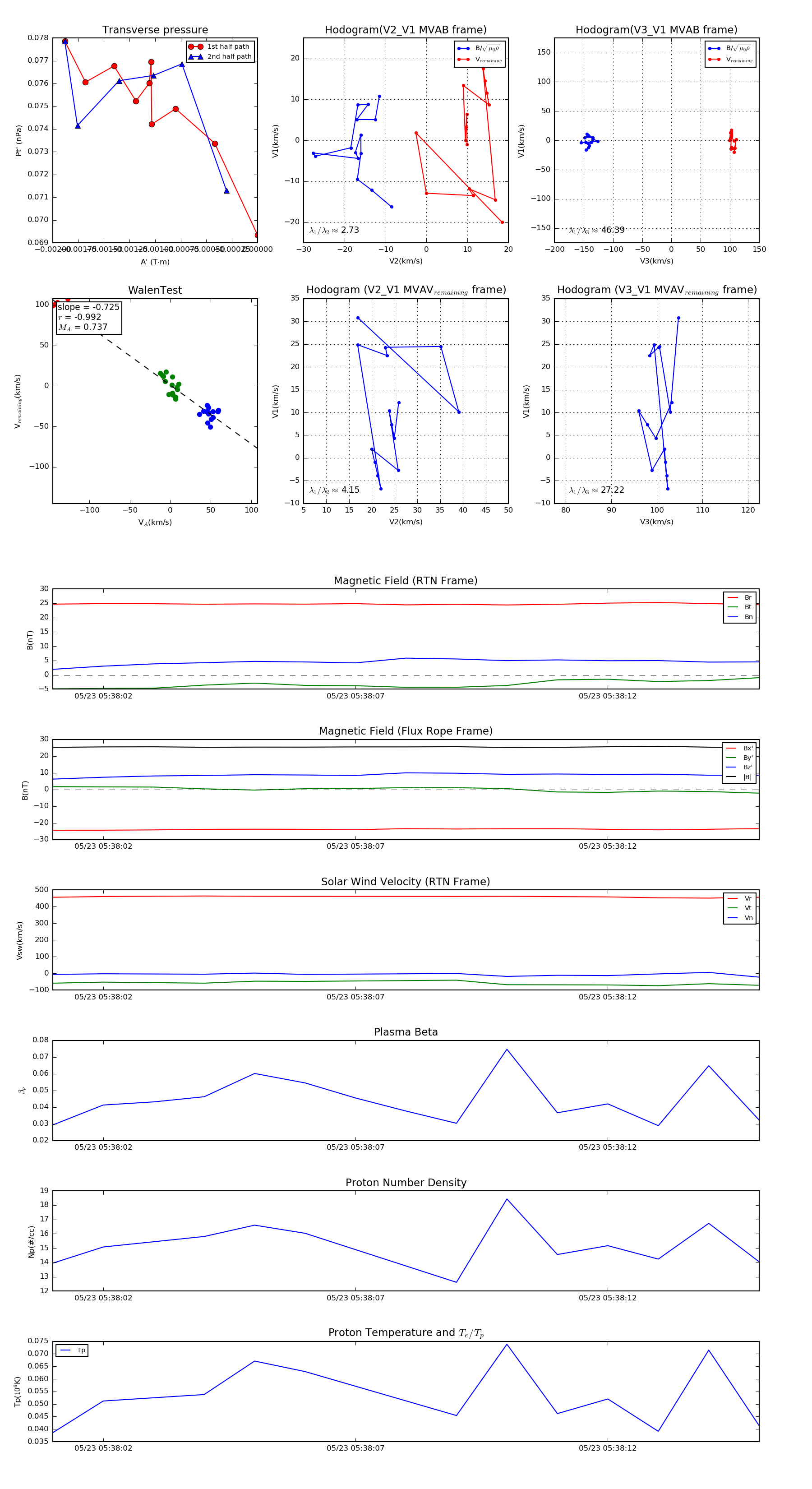Image resolution: width=812 pixels, height=1489 pixels.
Task: Select the "Hodogram(V2_V1 MVAB frame)" title
Action: [406, 30]
